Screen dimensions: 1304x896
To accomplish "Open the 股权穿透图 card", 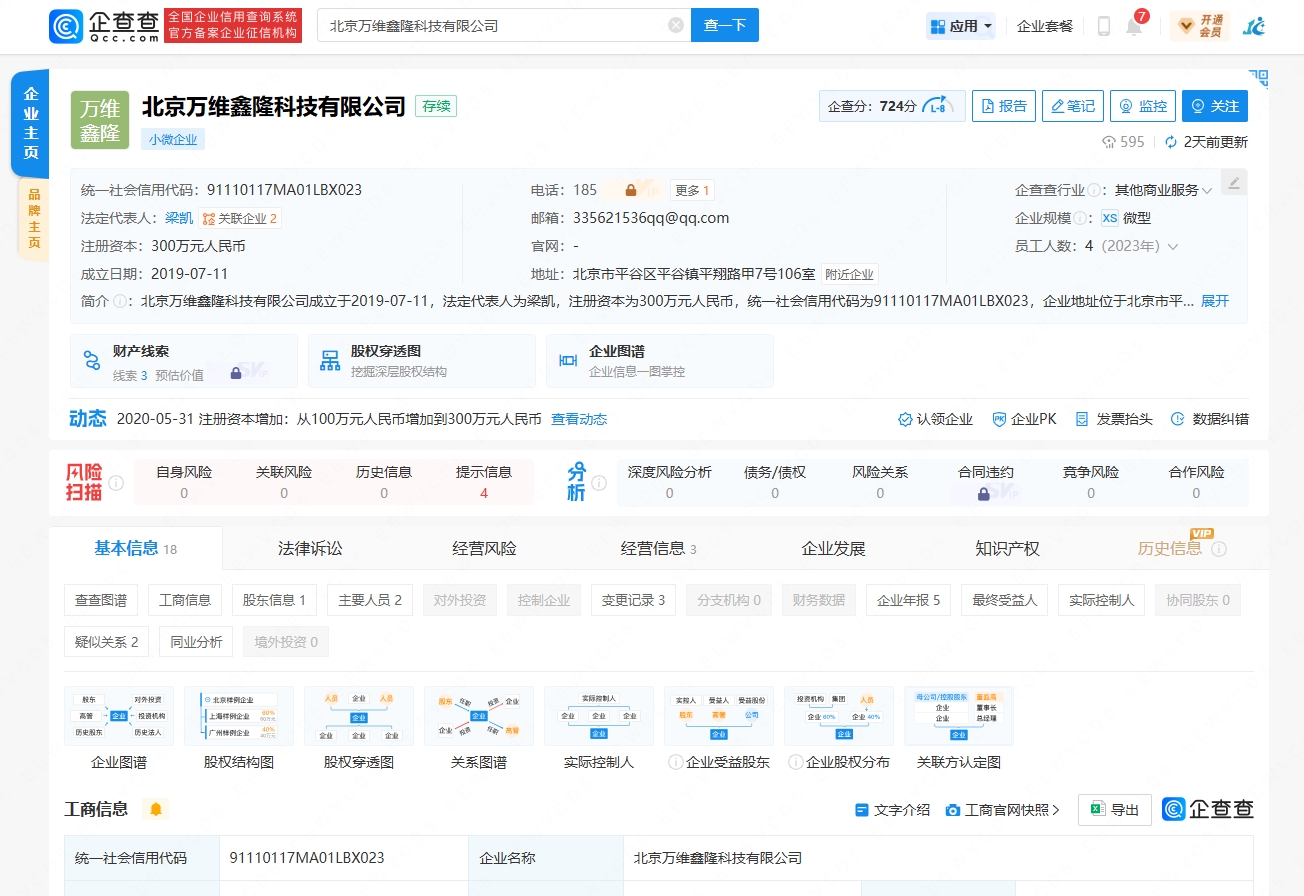I will click(x=422, y=361).
